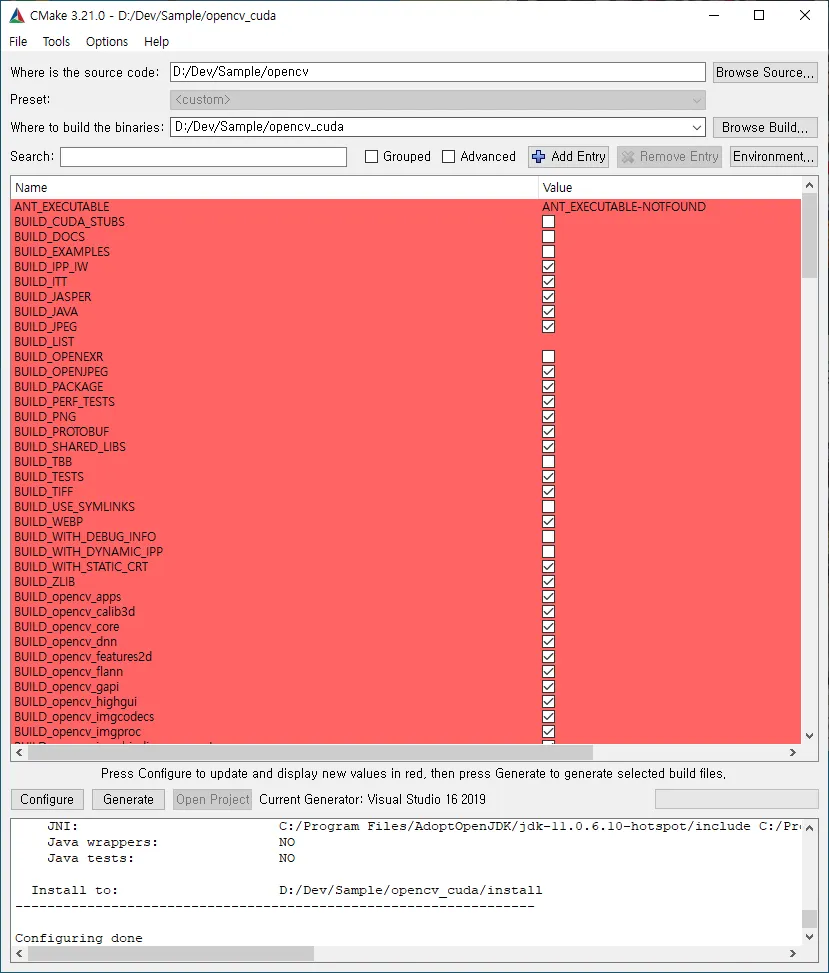Select the BUILD_opencv_features2d entry name
The width and height of the screenshot is (829, 973).
click(x=83, y=657)
